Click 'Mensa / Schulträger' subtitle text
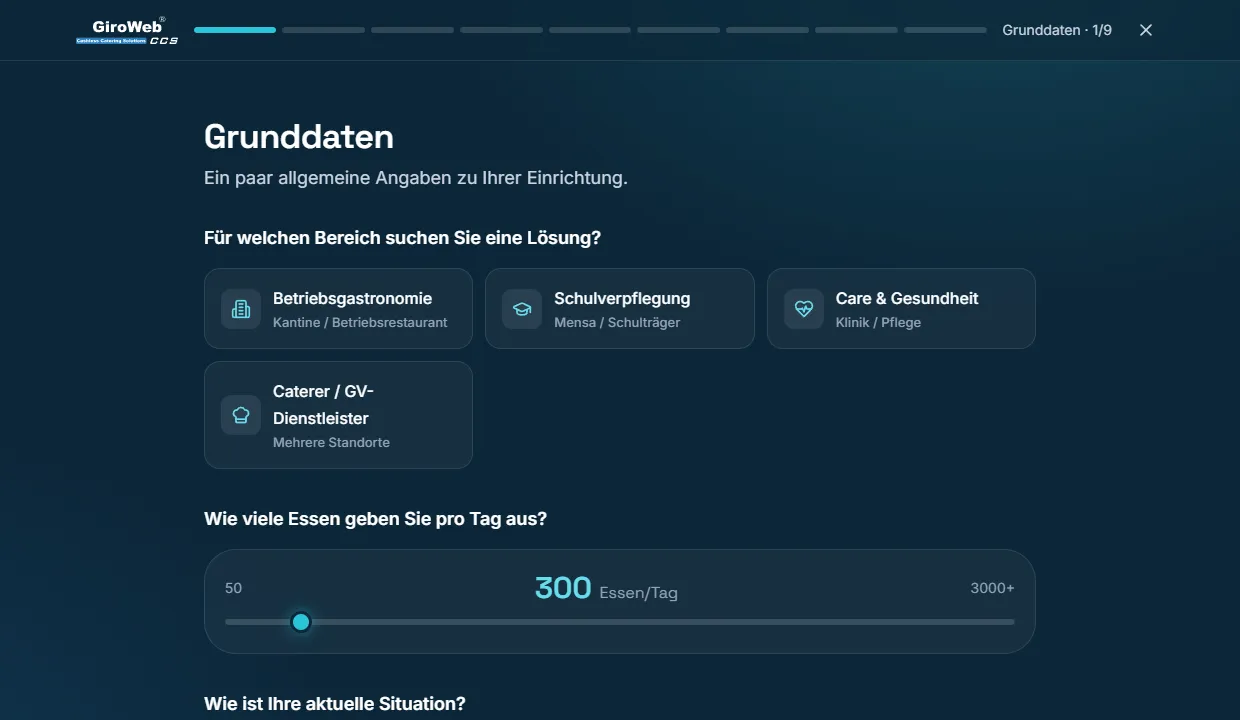This screenshot has height=720, width=1240. (x=617, y=322)
